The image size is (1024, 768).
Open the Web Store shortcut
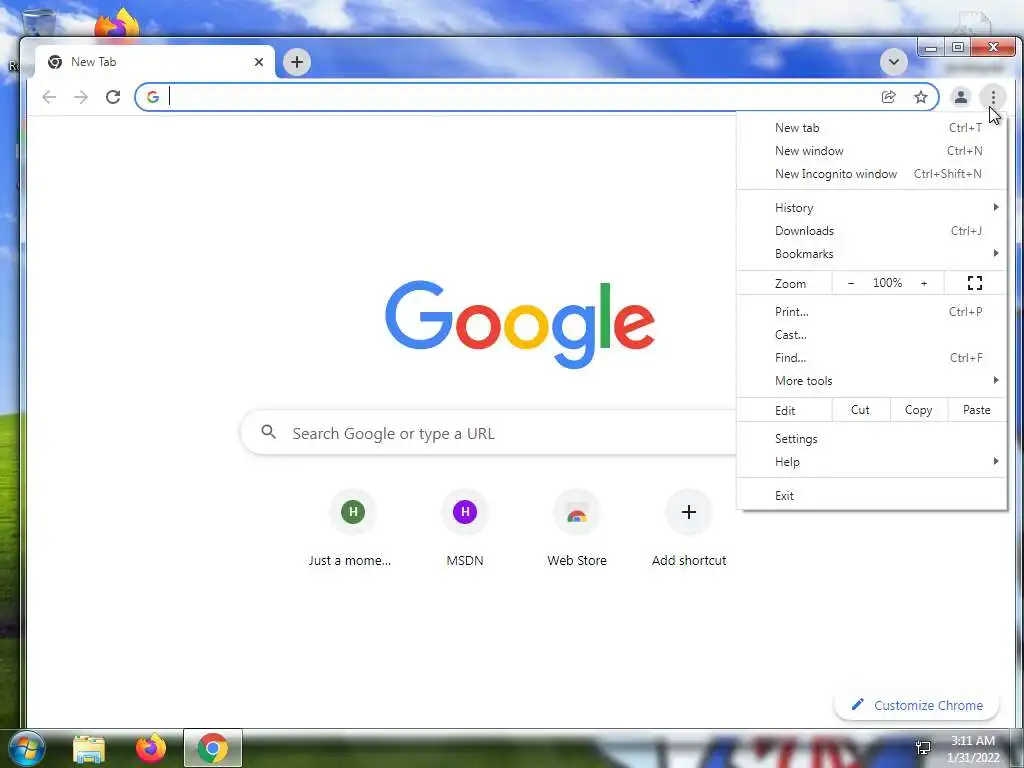[577, 529]
